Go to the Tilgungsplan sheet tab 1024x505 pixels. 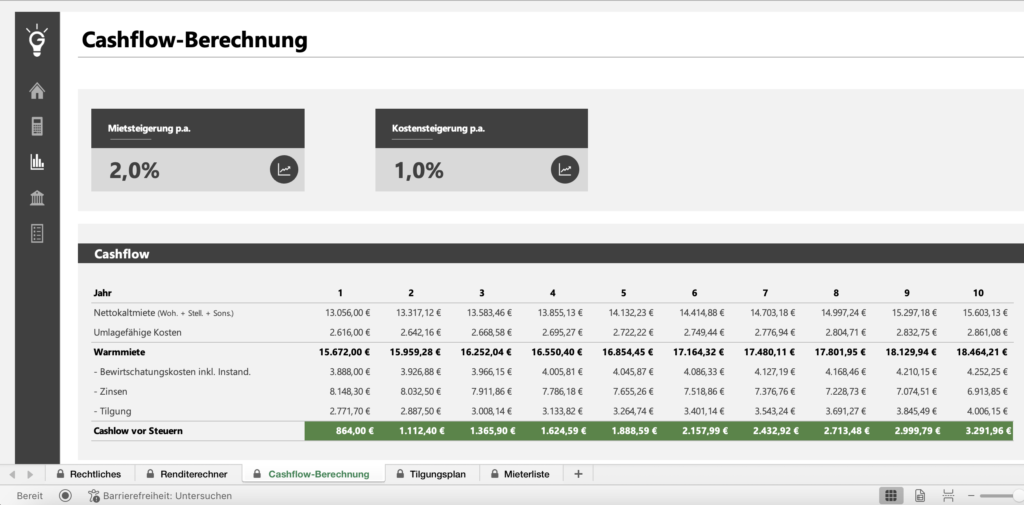pos(431,474)
